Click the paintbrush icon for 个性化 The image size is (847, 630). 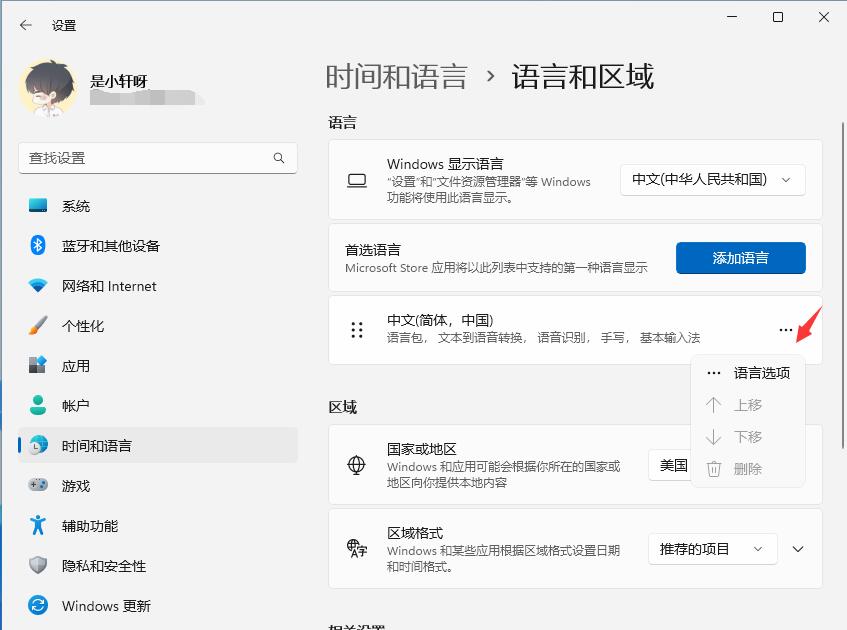pos(38,326)
